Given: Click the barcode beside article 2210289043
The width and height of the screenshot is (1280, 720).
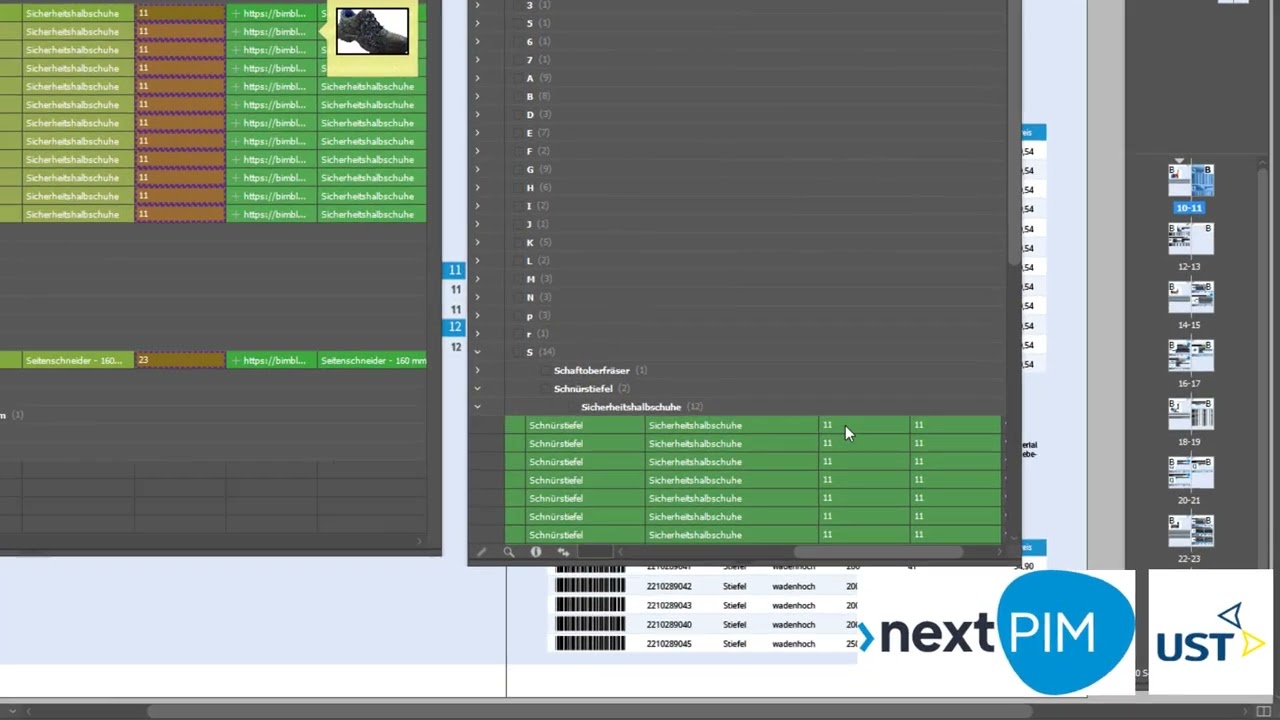Looking at the screenshot, I should [590, 606].
